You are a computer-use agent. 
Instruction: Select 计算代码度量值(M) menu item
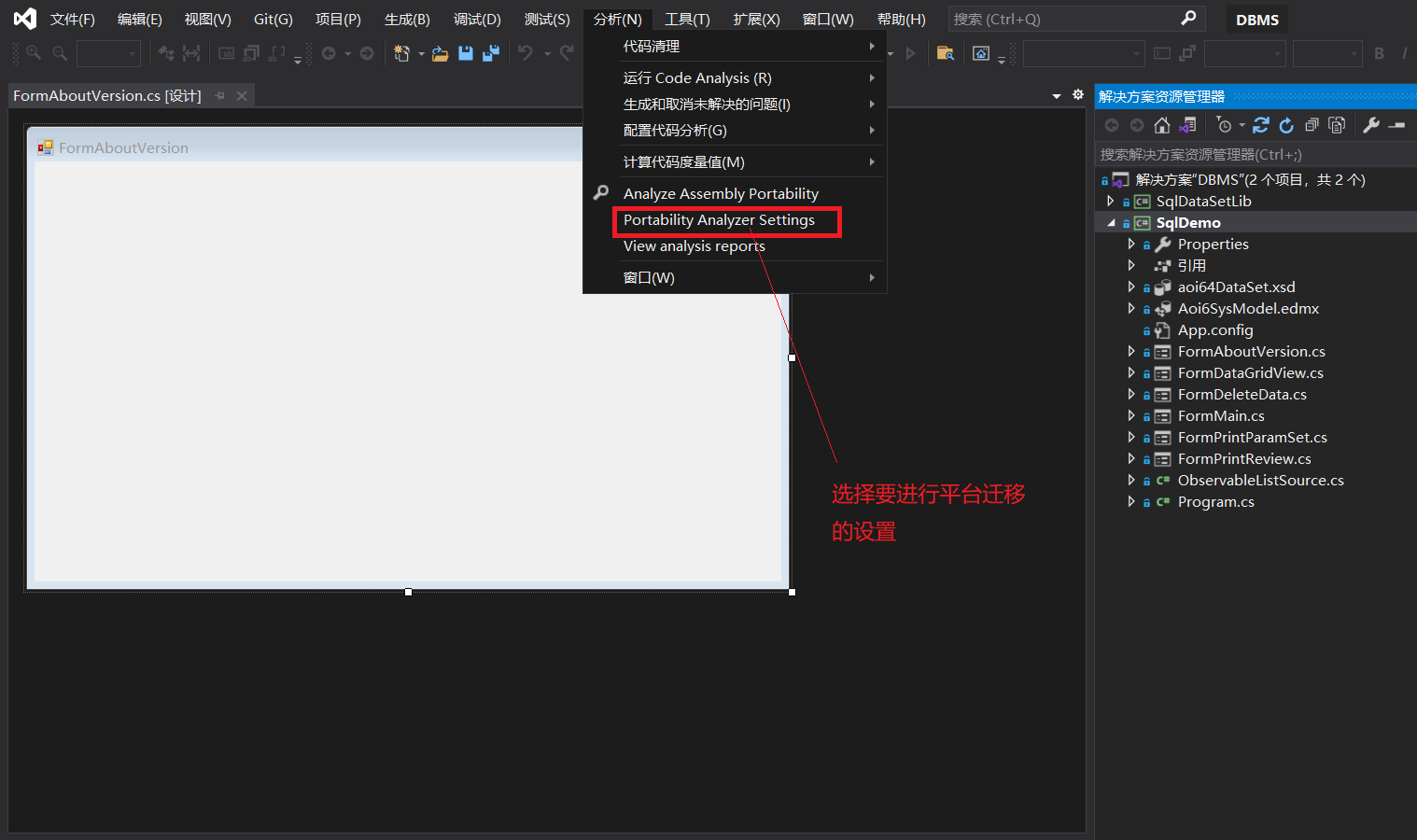point(735,161)
